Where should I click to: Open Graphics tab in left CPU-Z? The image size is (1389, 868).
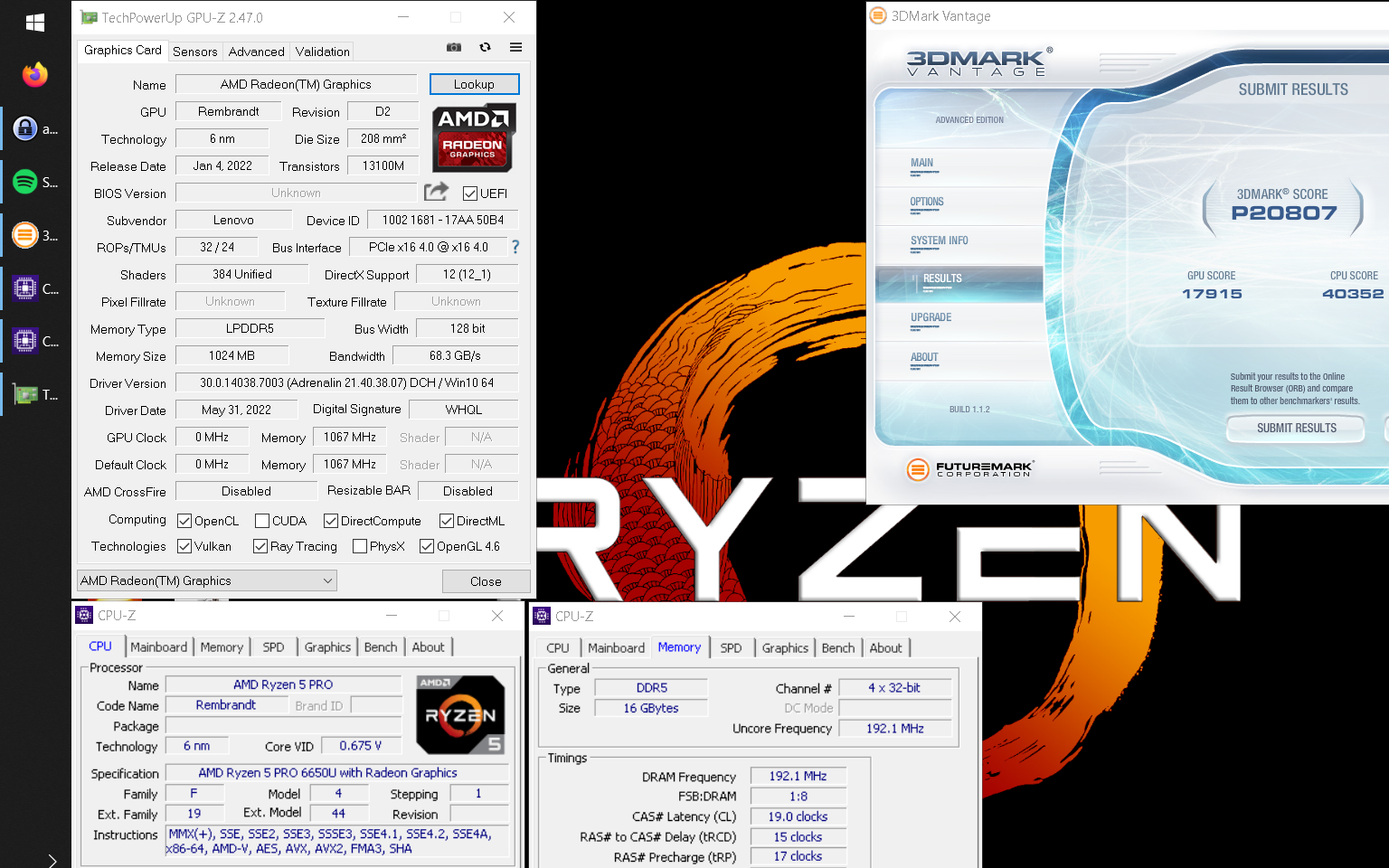click(x=327, y=646)
